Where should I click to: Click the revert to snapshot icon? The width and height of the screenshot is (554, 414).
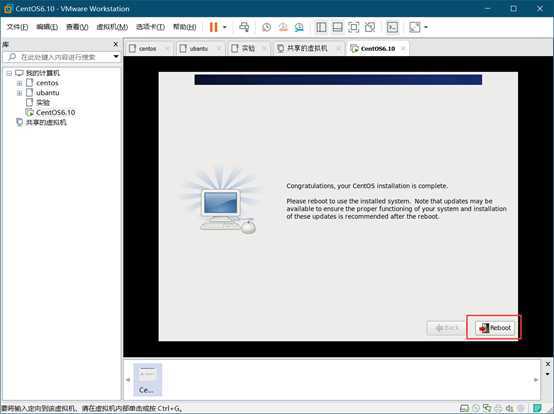[x=283, y=27]
